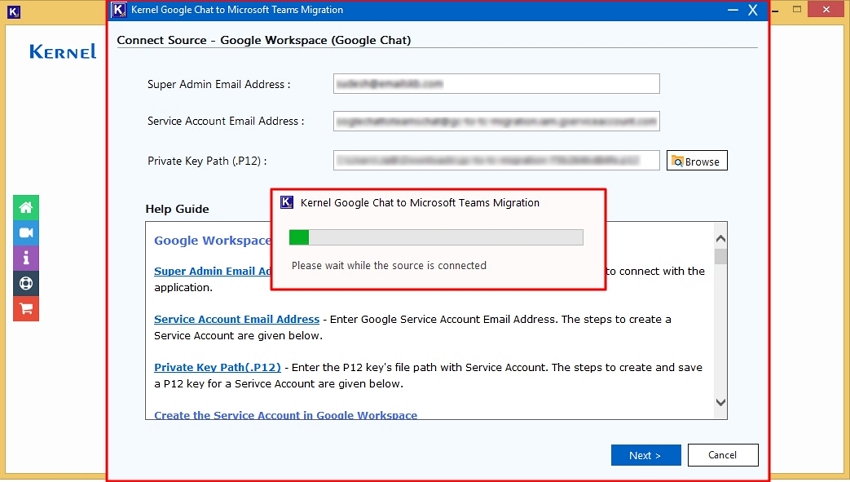Image resolution: width=850 pixels, height=482 pixels.
Task: Click the Browse button for private key
Action: coord(697,161)
